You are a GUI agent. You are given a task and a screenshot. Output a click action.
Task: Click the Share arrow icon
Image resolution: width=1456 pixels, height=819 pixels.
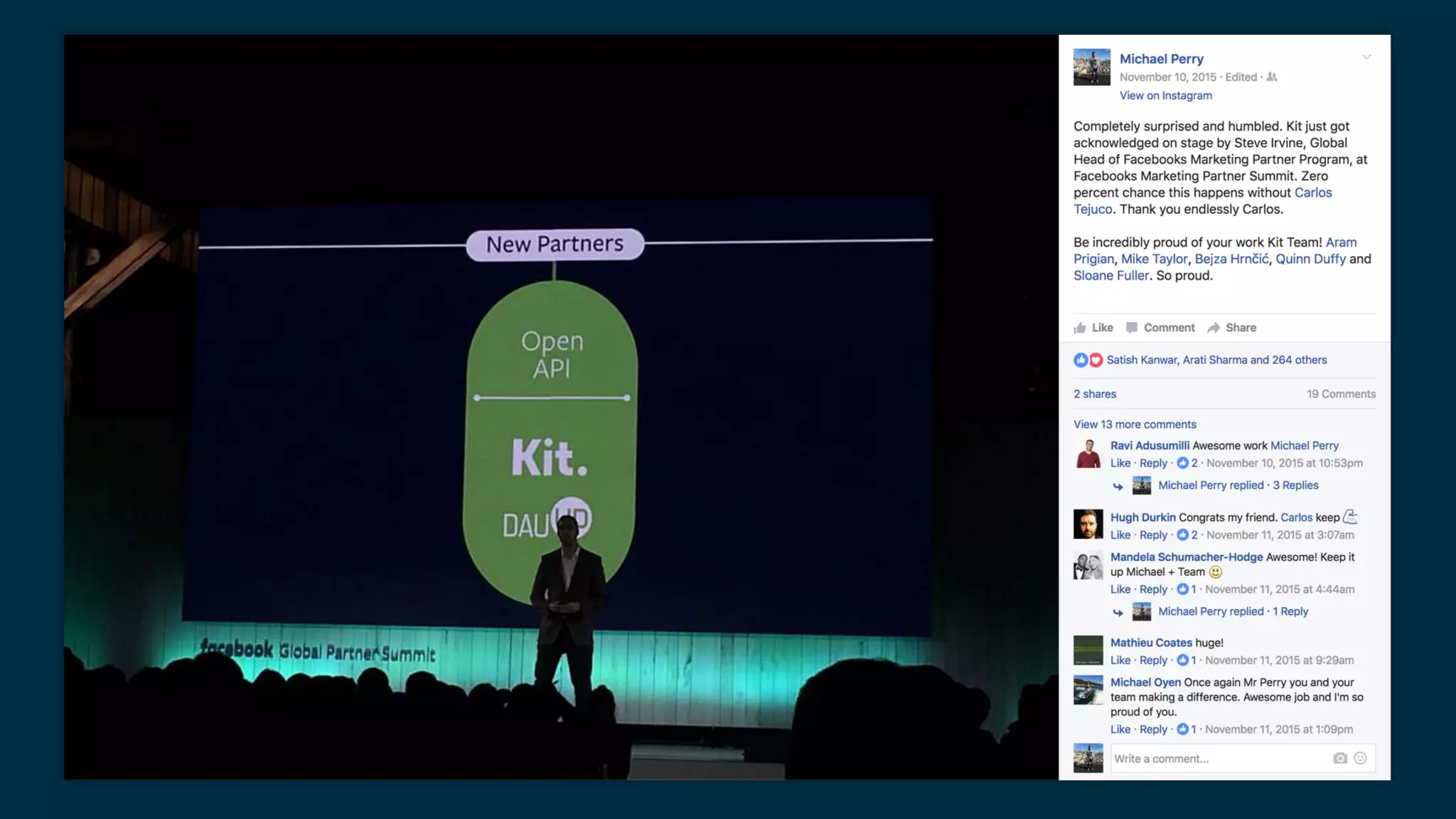coord(1214,328)
